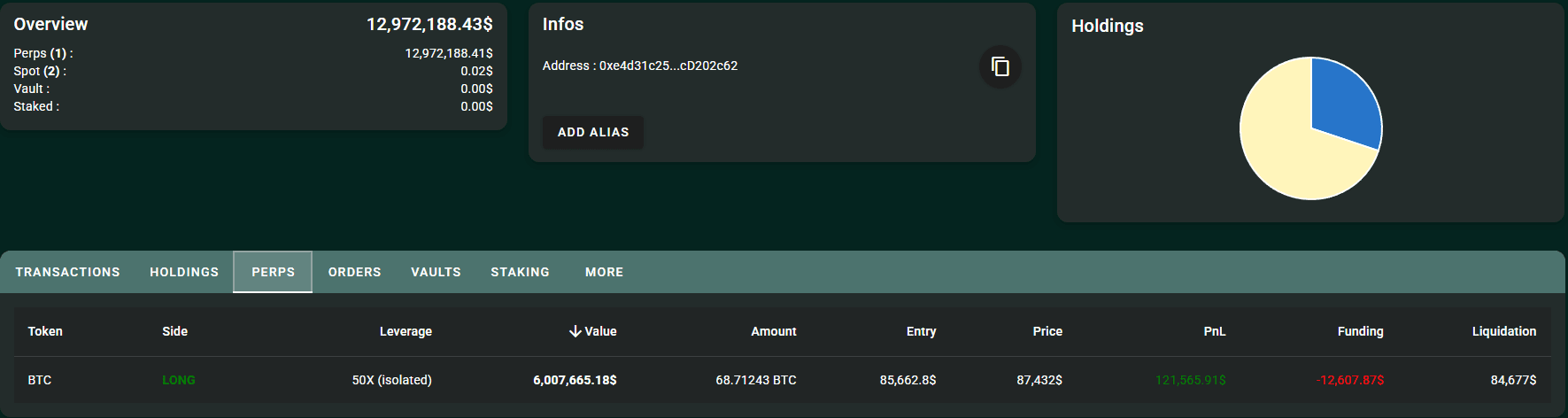Switch to the STAKING tab

[x=520, y=272]
